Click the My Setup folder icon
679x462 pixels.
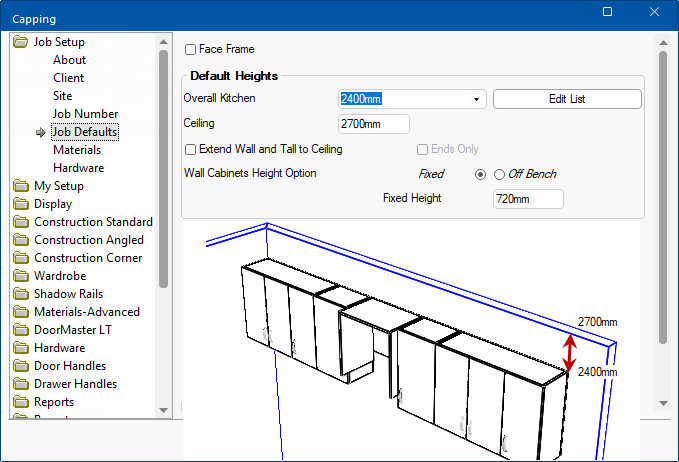coord(21,186)
